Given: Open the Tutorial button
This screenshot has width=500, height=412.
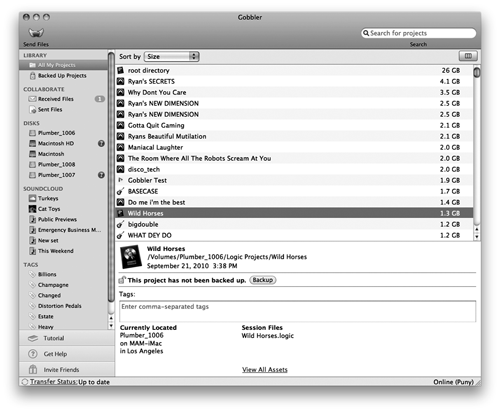Looking at the screenshot, I should (67, 338).
